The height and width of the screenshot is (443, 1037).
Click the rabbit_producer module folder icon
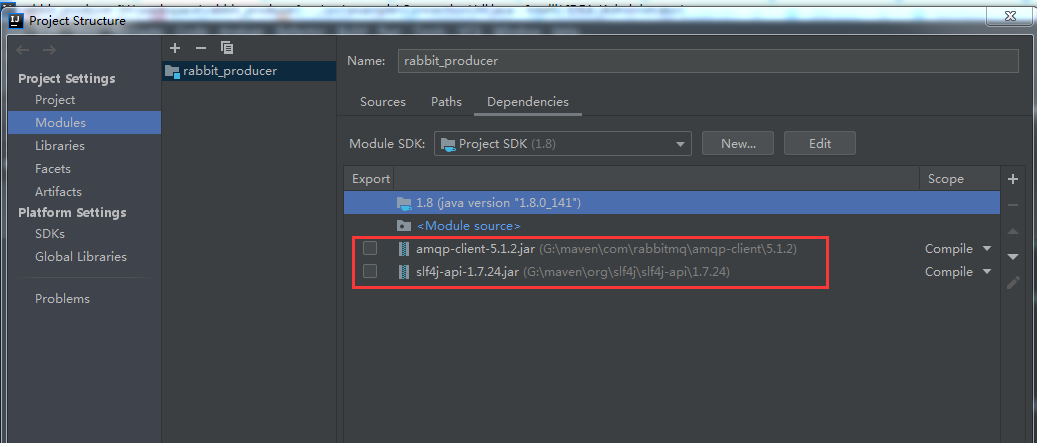click(x=171, y=71)
